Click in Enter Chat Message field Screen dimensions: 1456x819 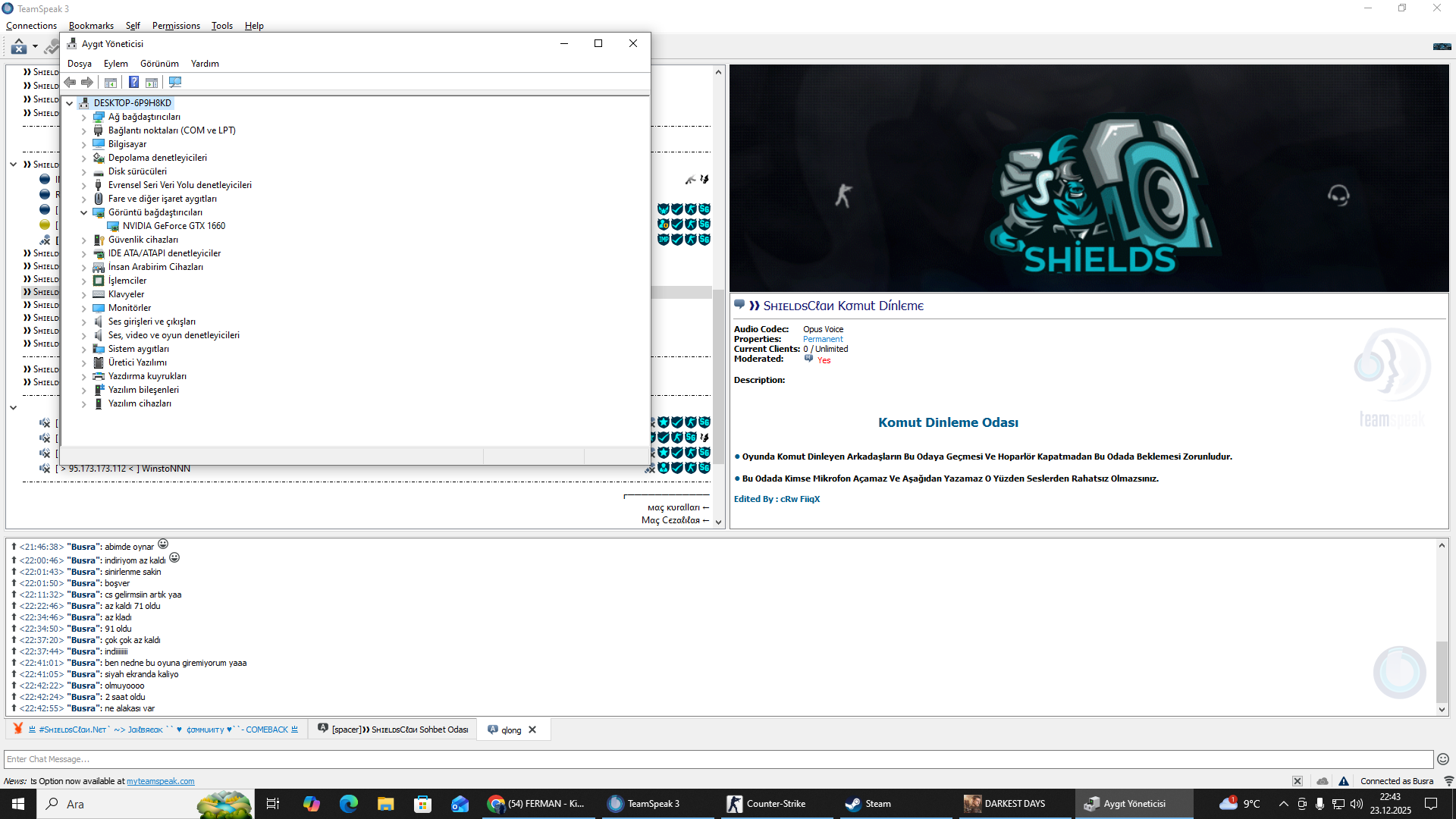click(719, 759)
